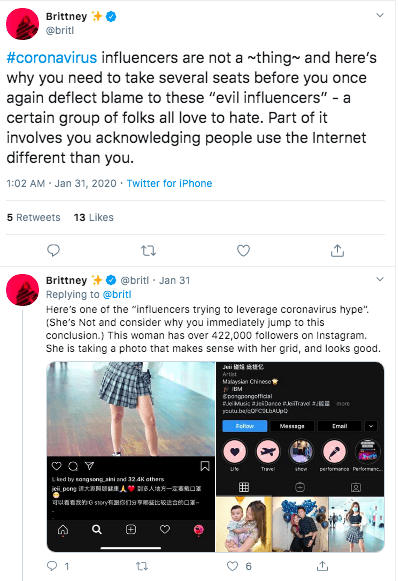
Task: View the 5 Retweets list
Action: tap(33, 218)
